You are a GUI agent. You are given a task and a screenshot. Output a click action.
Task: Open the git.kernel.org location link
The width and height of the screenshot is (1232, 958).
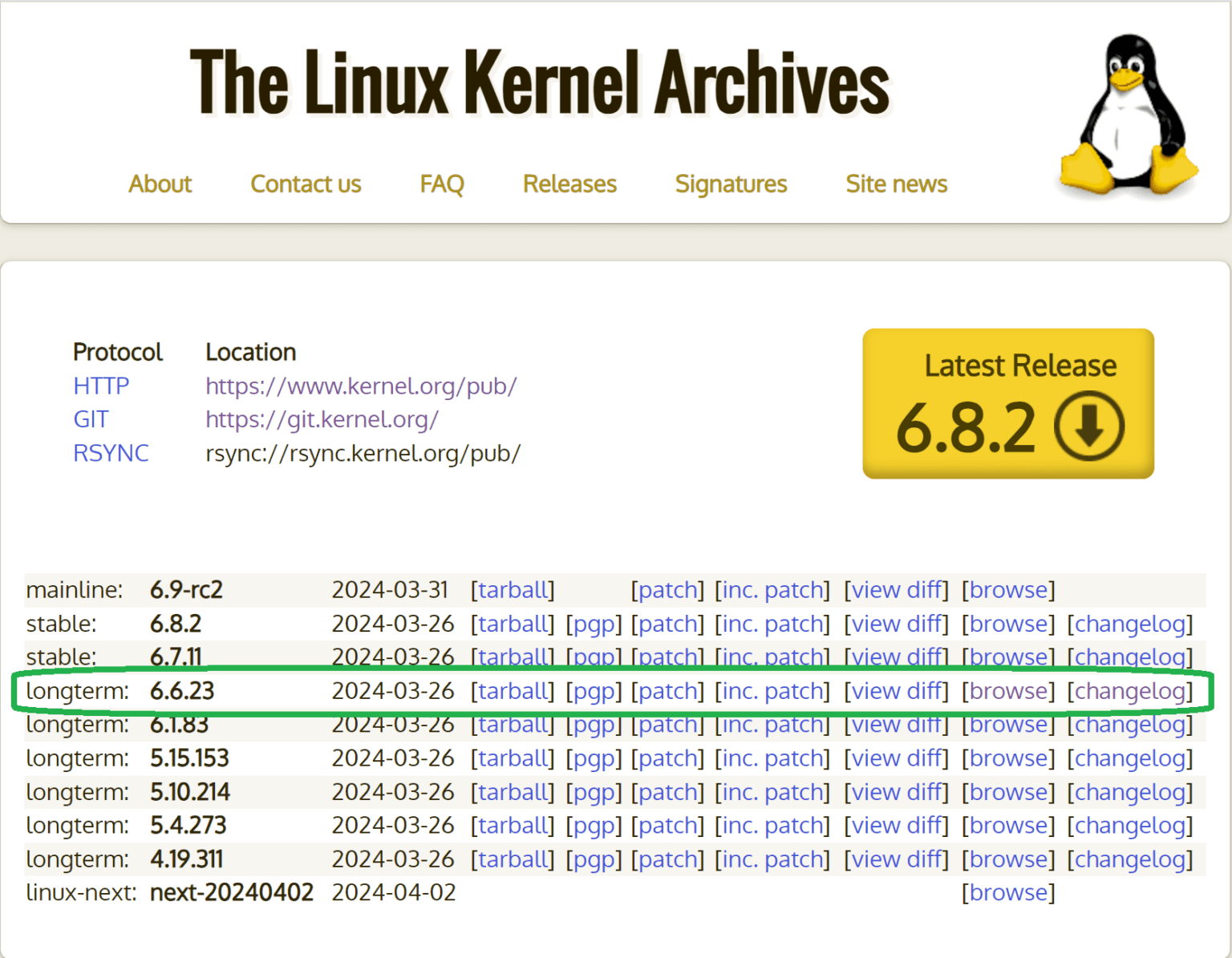click(x=322, y=419)
